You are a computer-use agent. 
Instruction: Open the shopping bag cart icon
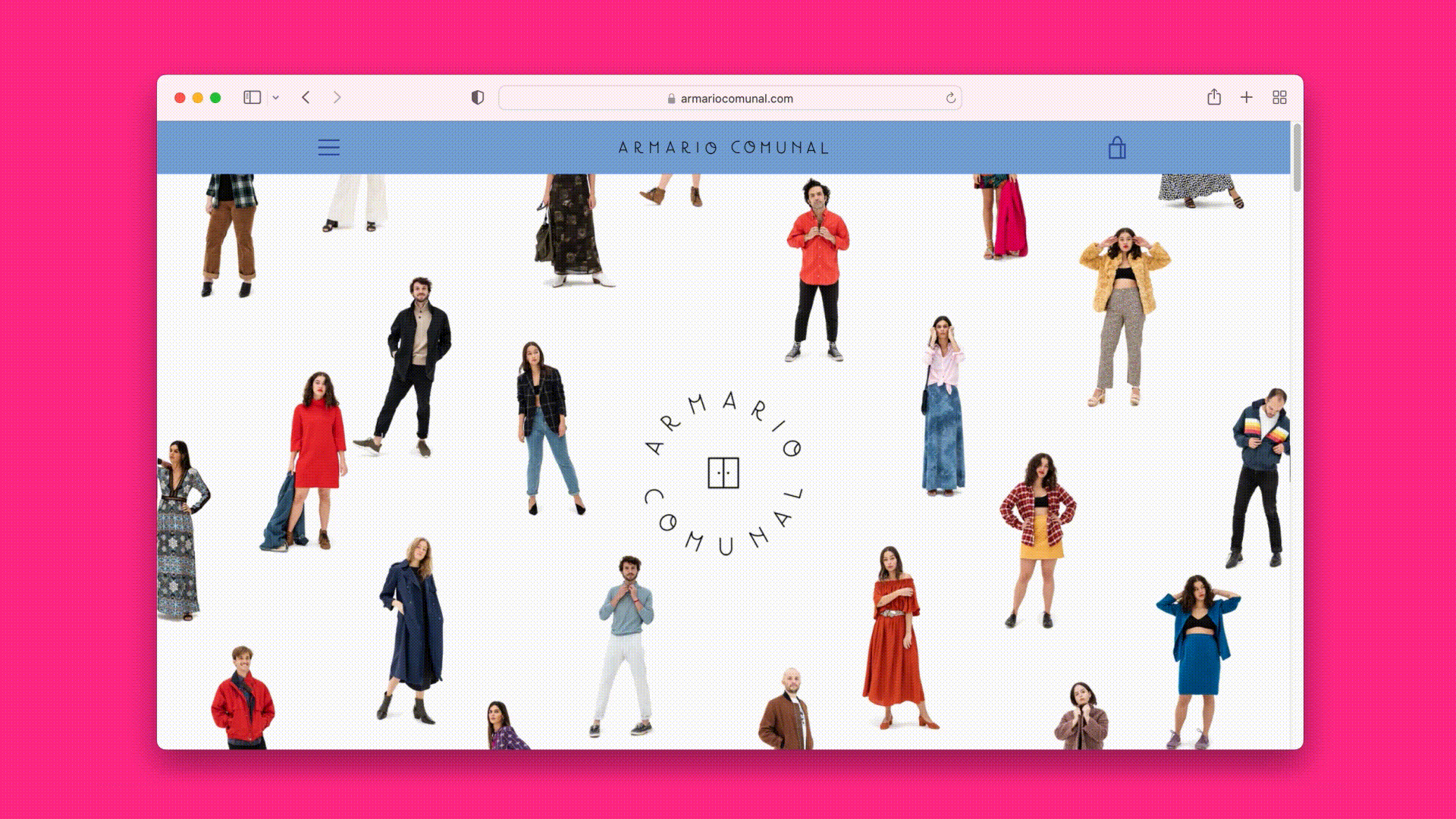tap(1117, 147)
